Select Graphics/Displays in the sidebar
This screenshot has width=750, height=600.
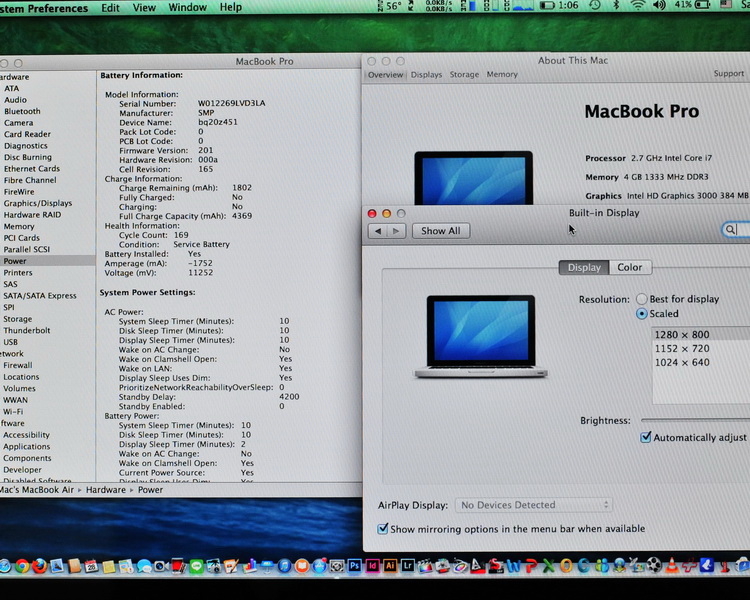coord(38,203)
